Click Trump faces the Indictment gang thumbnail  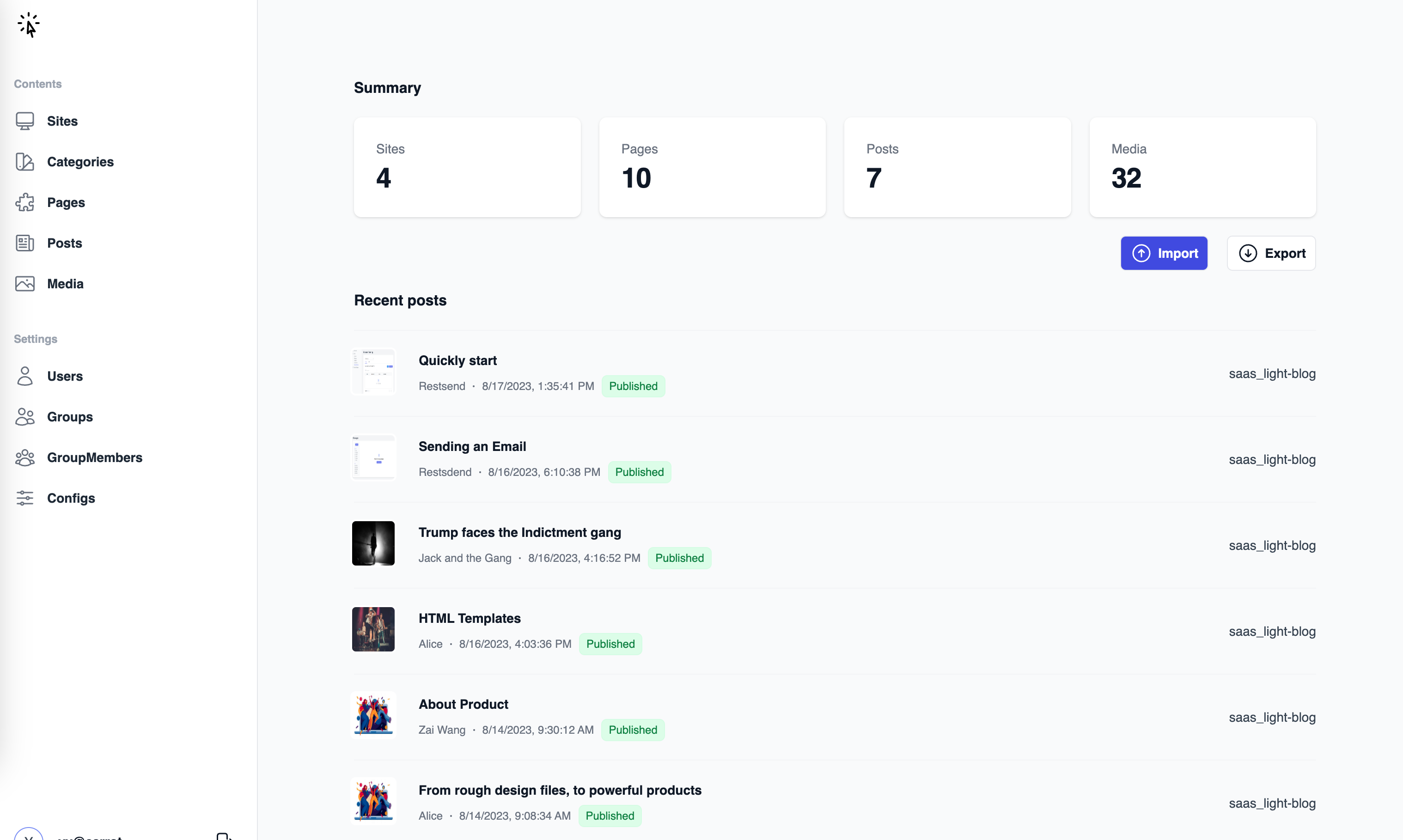click(373, 543)
